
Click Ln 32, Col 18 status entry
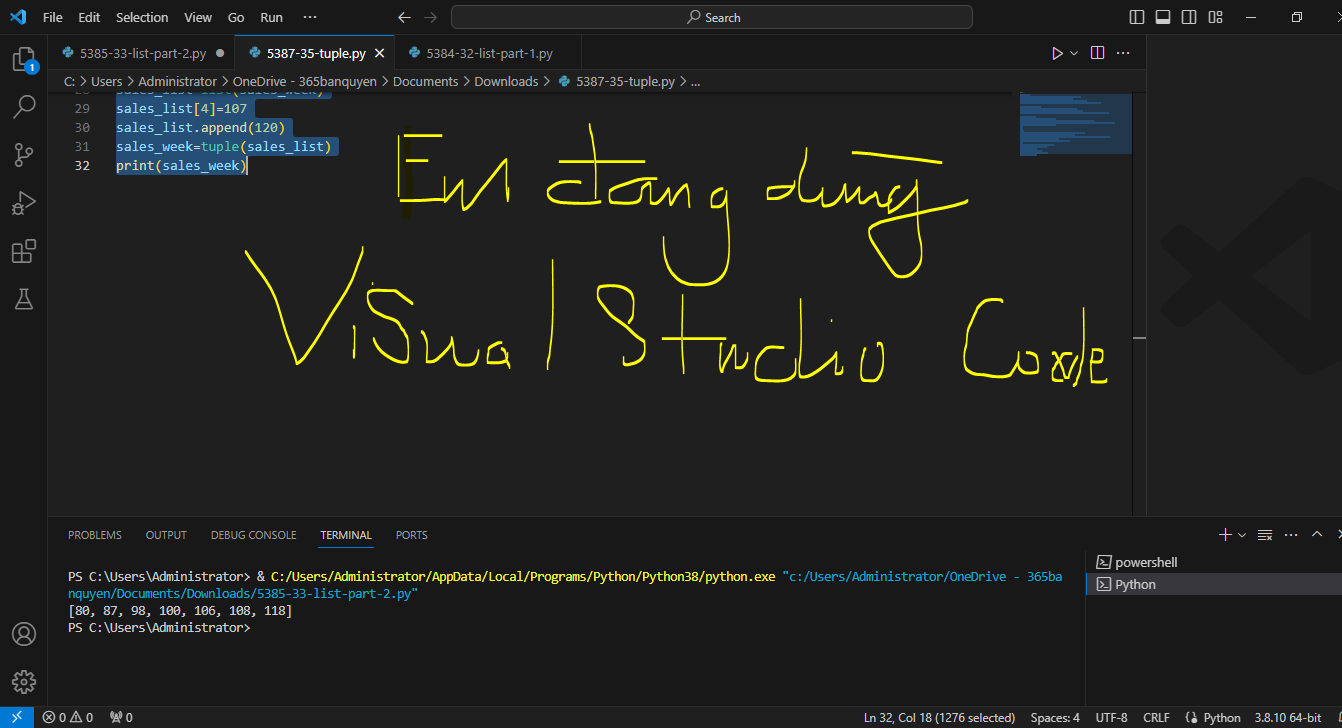click(939, 717)
